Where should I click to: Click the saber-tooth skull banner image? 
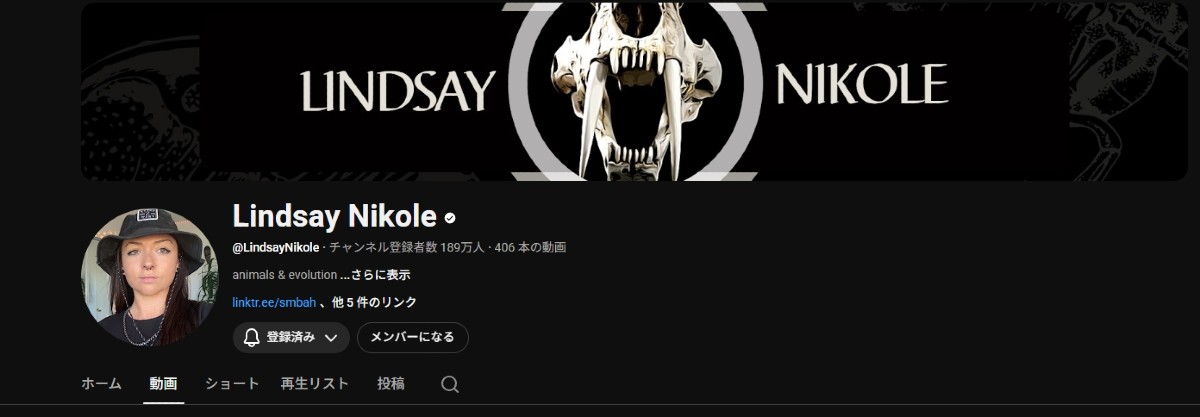point(640,92)
